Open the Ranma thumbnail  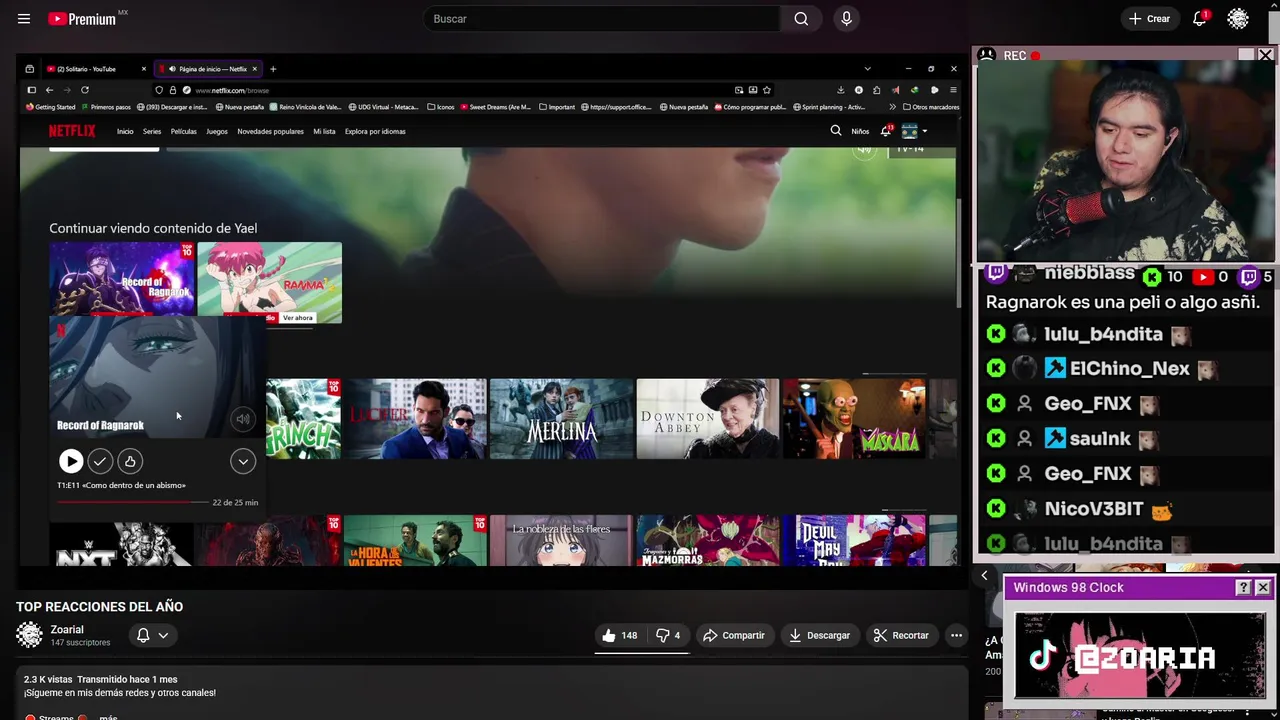pyautogui.click(x=269, y=283)
